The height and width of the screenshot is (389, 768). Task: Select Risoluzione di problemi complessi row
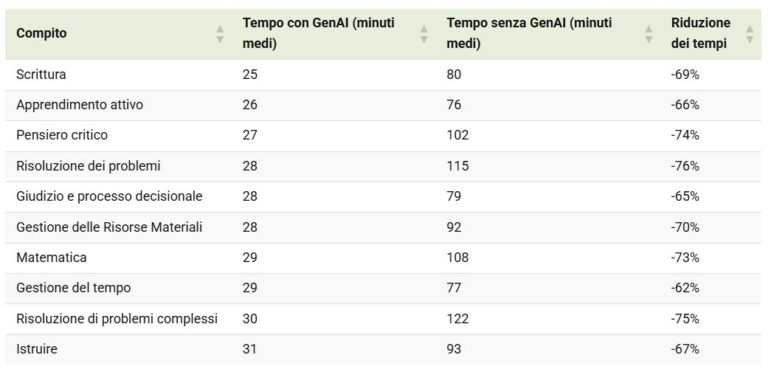click(x=384, y=319)
